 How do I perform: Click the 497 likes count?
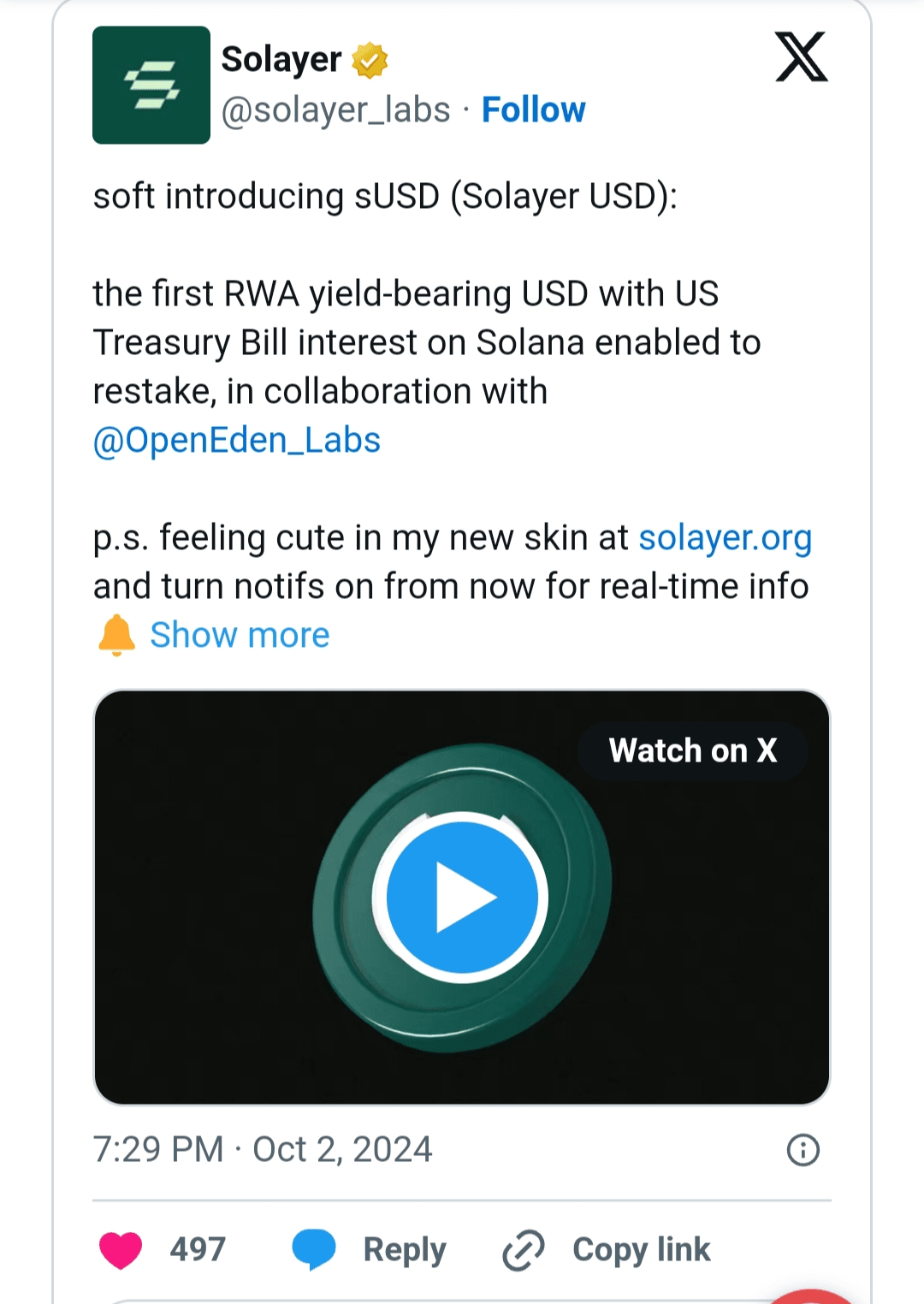click(x=198, y=1249)
